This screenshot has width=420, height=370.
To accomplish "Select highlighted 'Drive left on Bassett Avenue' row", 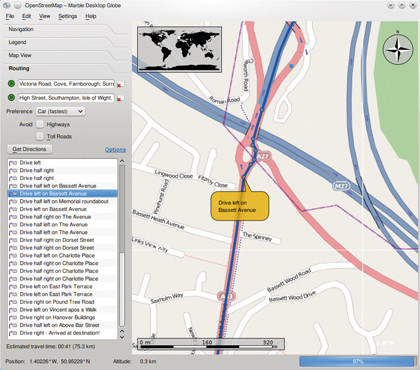I will [x=63, y=193].
